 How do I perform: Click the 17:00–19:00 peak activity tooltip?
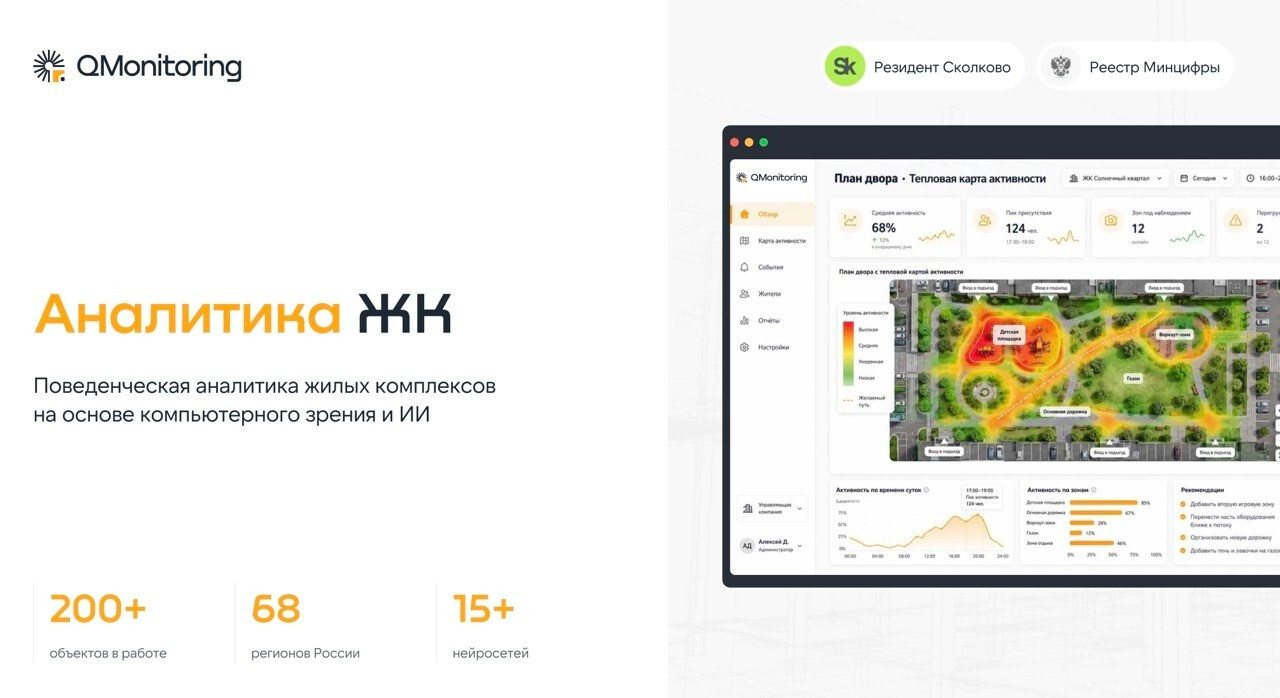pyautogui.click(x=982, y=497)
